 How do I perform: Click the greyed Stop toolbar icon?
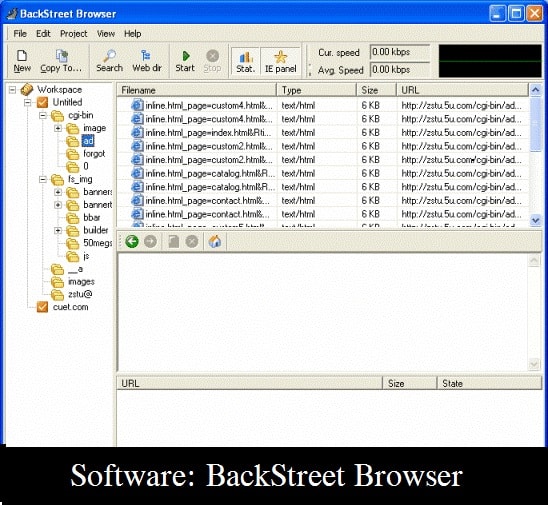pyautogui.click(x=212, y=61)
